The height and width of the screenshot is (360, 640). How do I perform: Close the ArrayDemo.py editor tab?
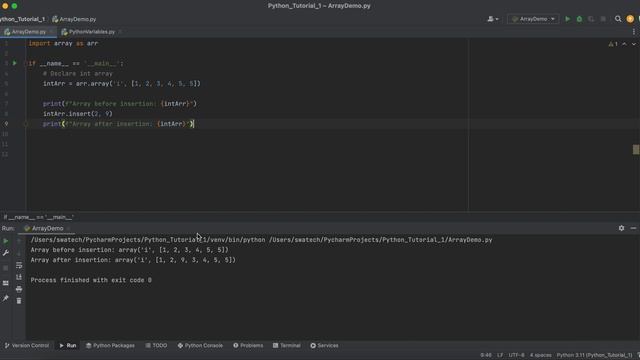[x=51, y=31]
